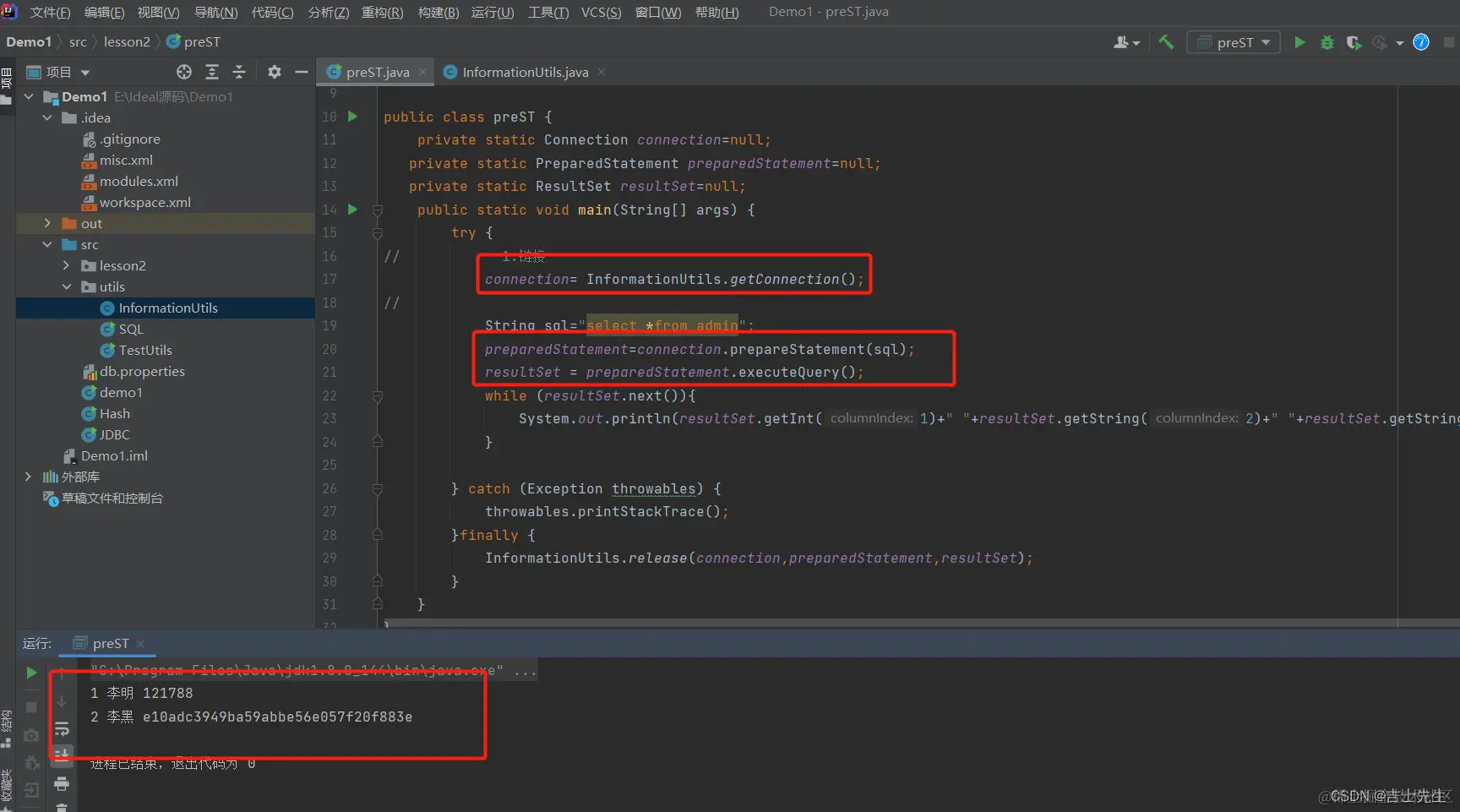The height and width of the screenshot is (812, 1460).
Task: Toggle scroll-to-end in Run console
Action: [x=62, y=754]
